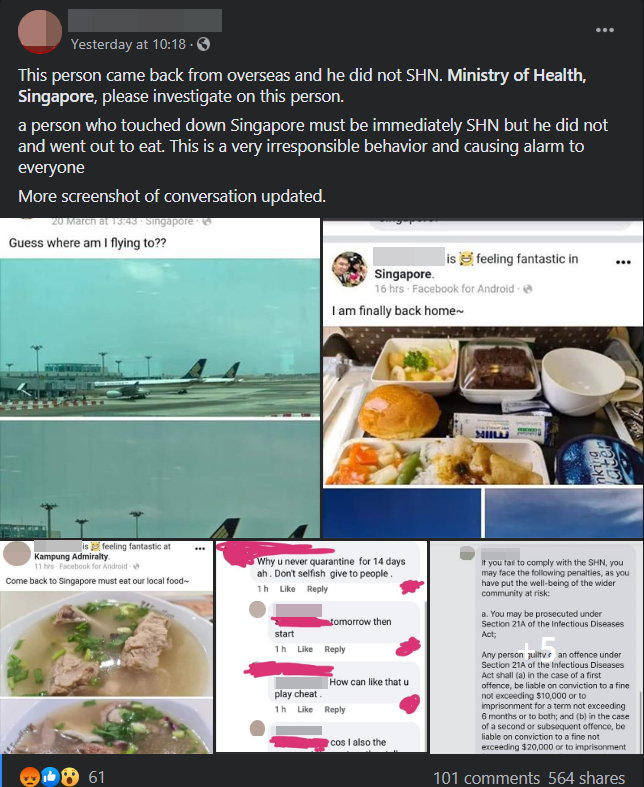Click the public globe privacy icon
644x787 pixels.
coord(203,44)
